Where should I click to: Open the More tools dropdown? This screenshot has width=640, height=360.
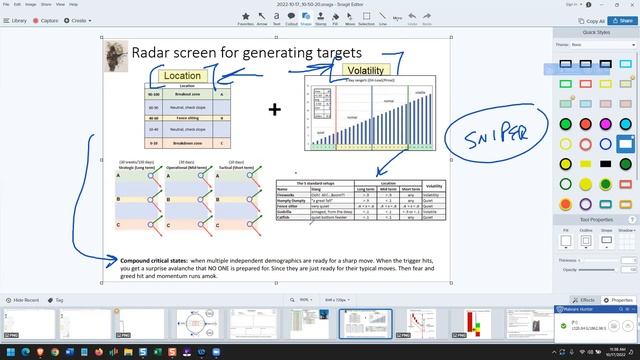(397, 18)
